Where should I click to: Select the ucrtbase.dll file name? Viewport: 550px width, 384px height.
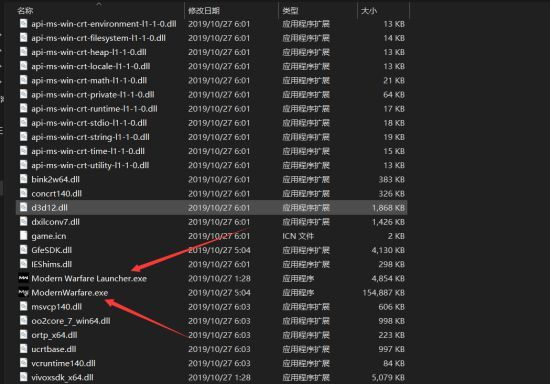point(54,349)
